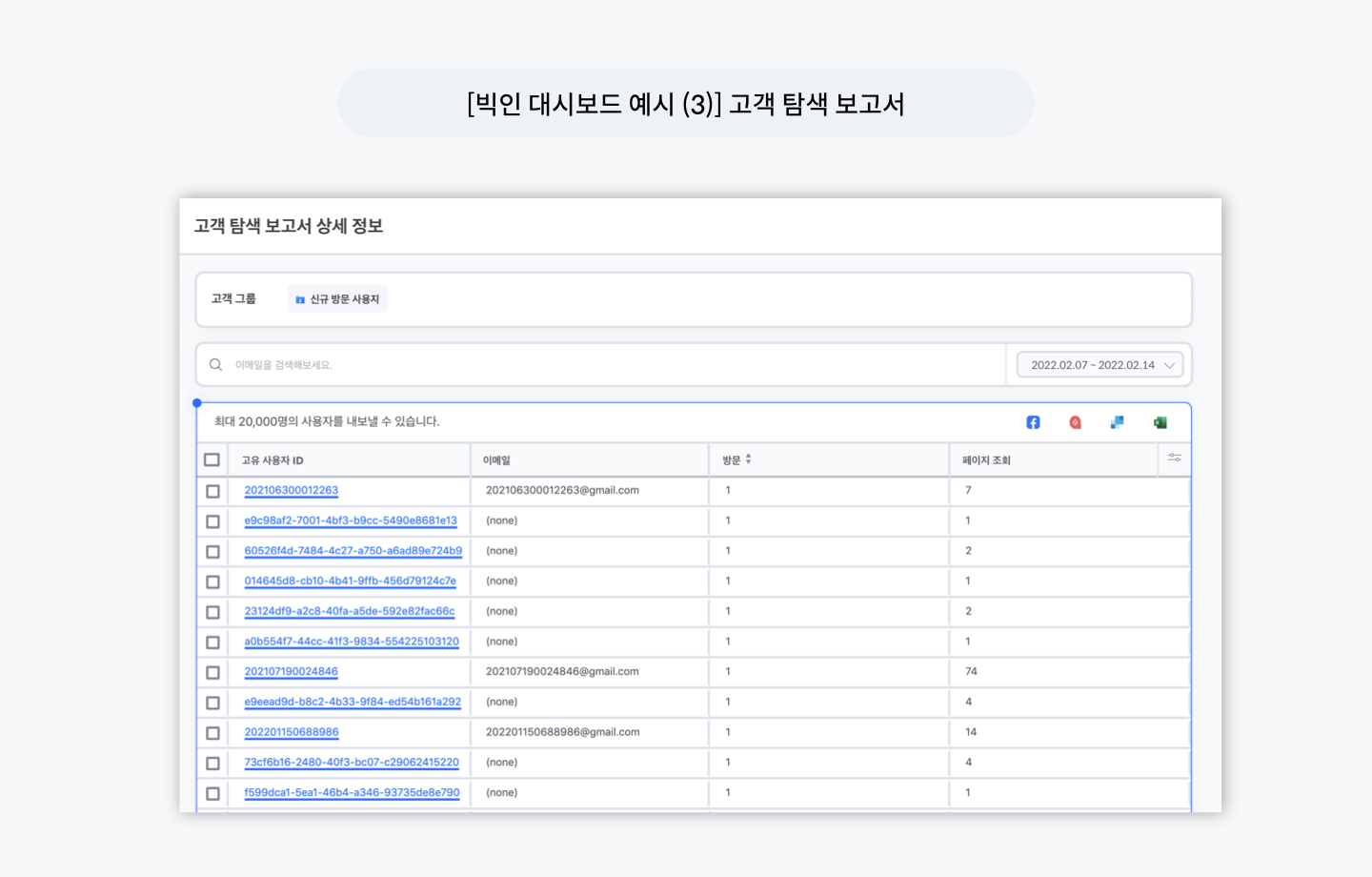Open user a0b554f7-44cc-41f3-9834-554225103120

point(352,642)
